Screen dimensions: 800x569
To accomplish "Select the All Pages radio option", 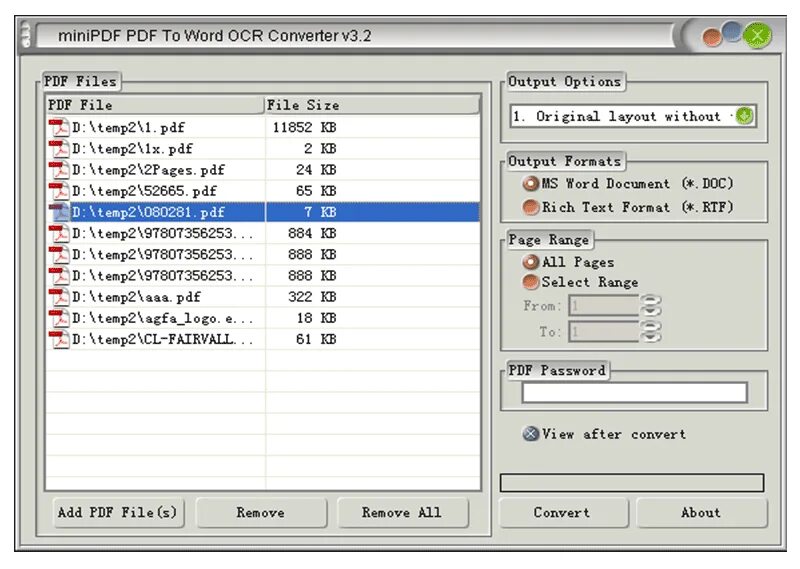I will (568, 262).
